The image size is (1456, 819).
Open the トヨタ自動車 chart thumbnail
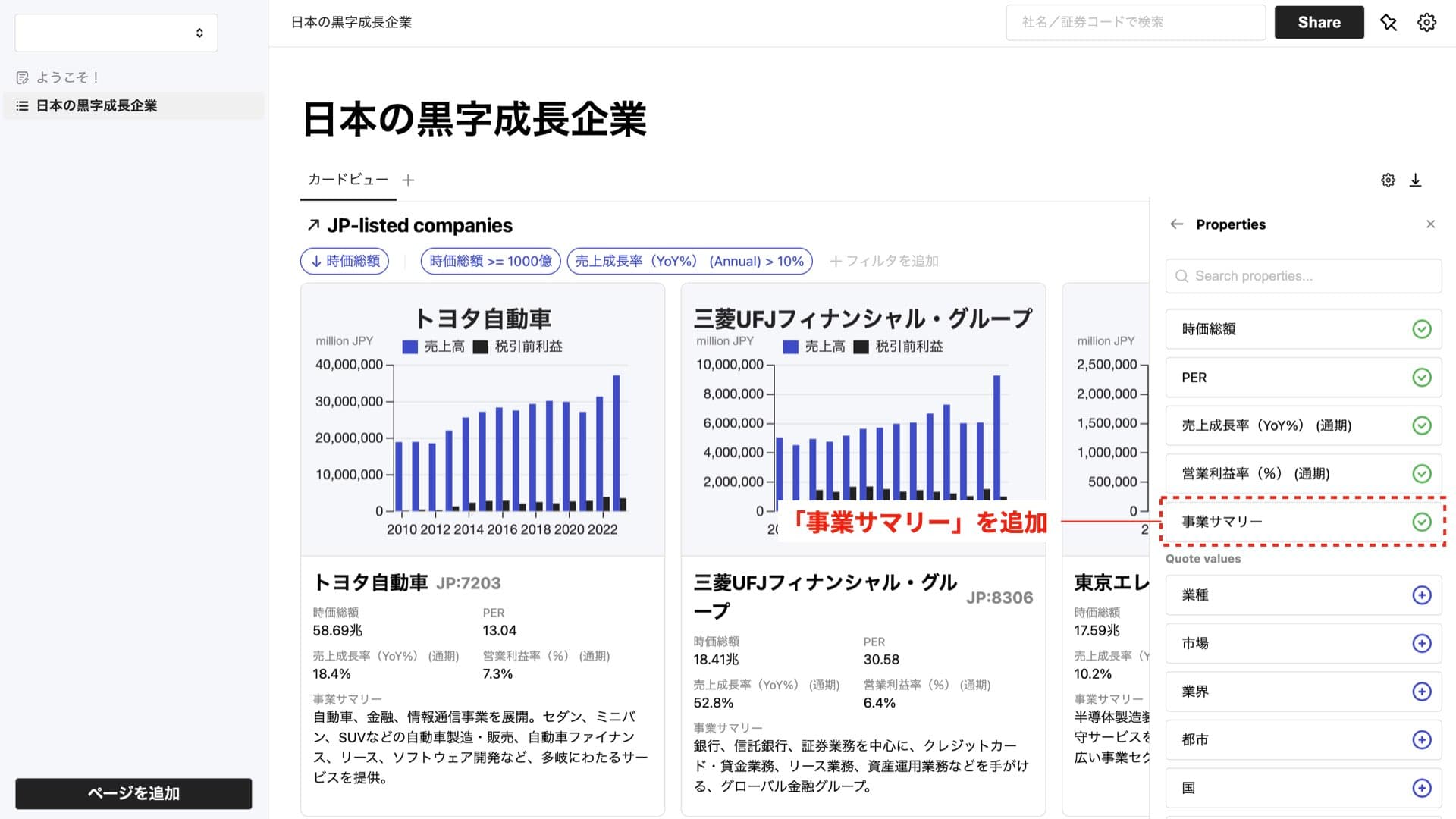(482, 420)
